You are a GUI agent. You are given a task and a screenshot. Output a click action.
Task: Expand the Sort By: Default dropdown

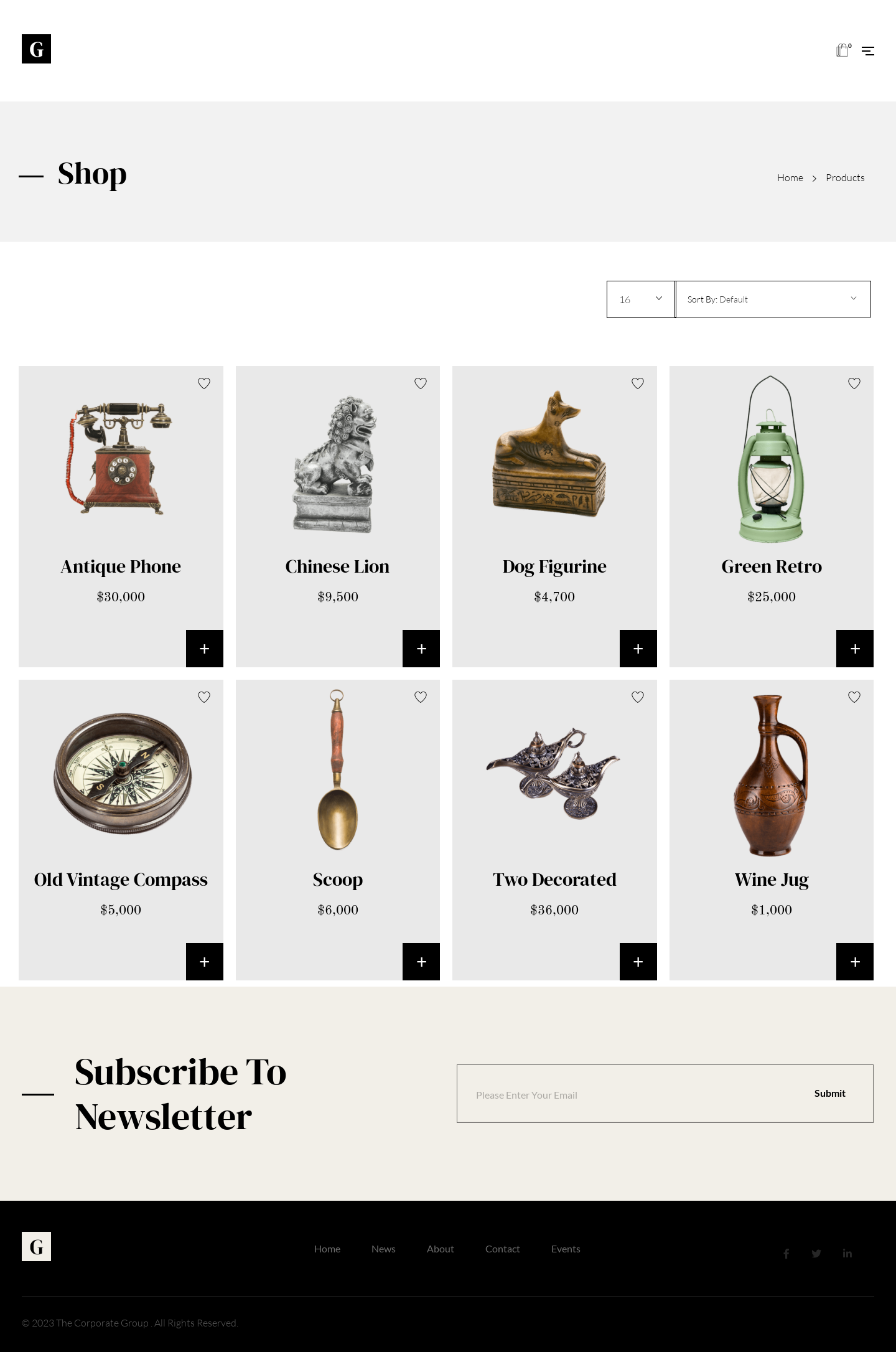772,299
